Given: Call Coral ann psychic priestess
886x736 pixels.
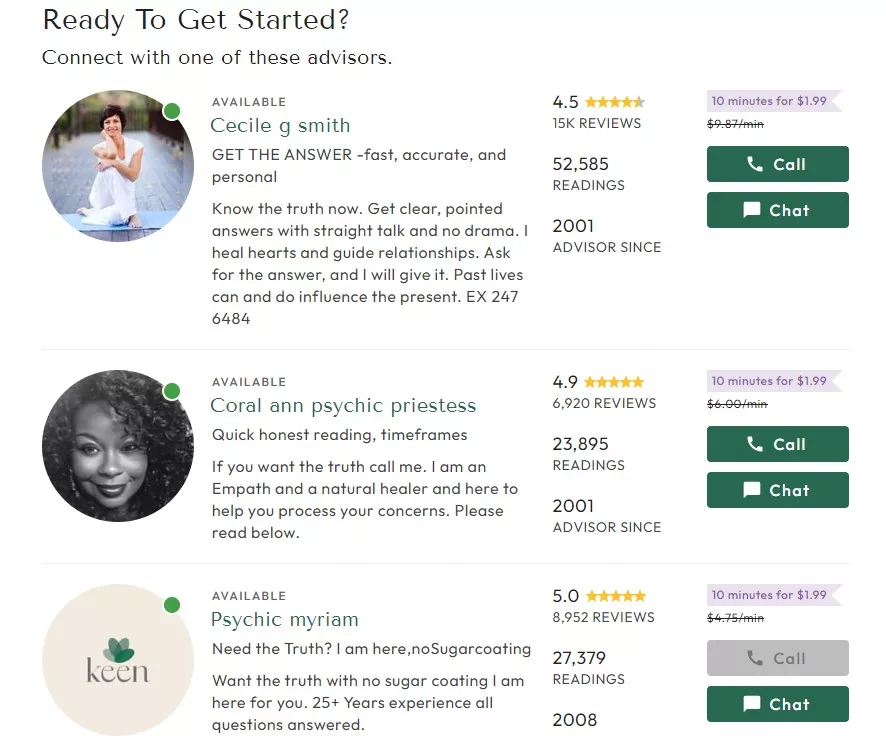Looking at the screenshot, I should click(x=777, y=444).
